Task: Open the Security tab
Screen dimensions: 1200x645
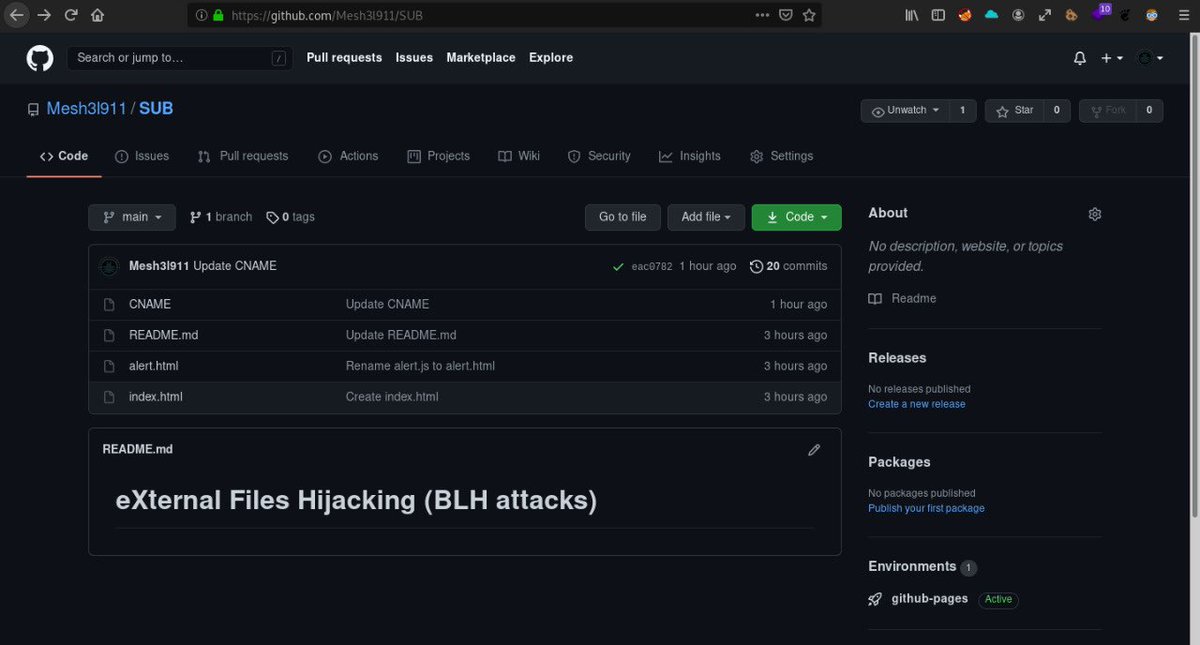Action: pyautogui.click(x=599, y=156)
